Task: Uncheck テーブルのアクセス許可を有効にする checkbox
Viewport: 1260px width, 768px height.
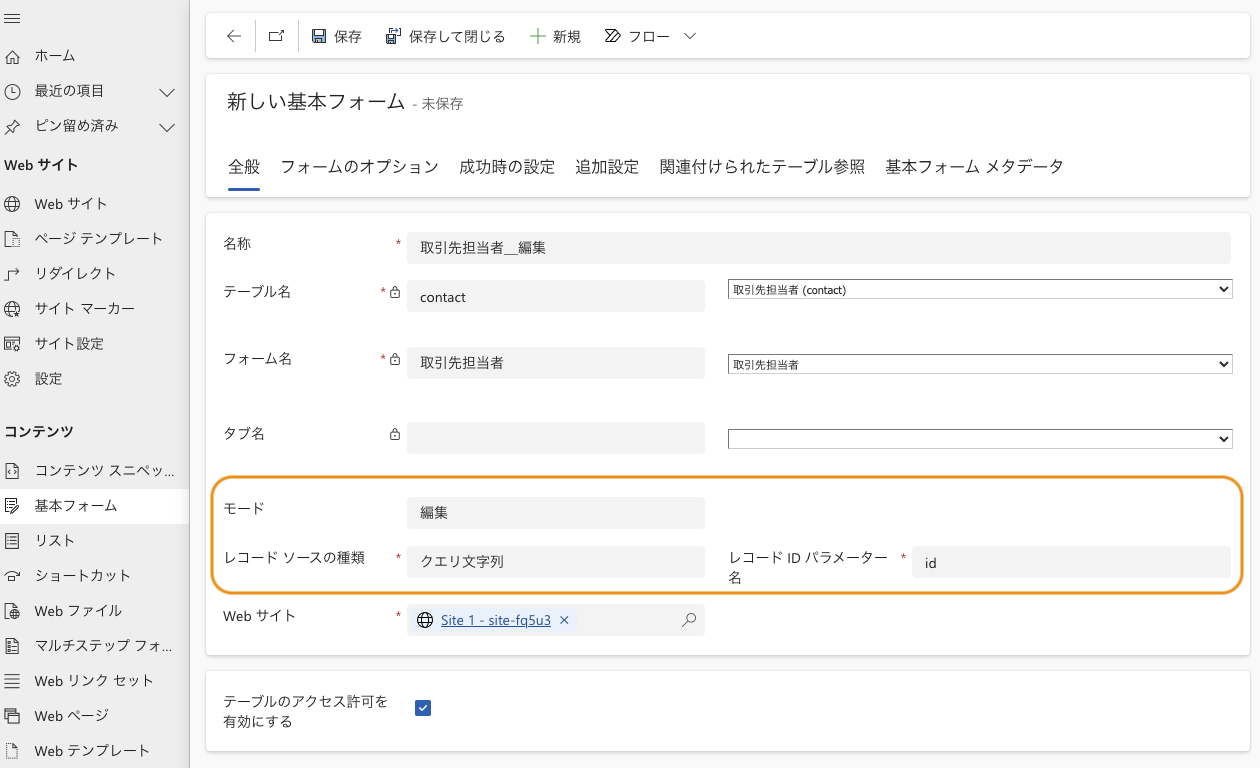Action: coord(423,708)
